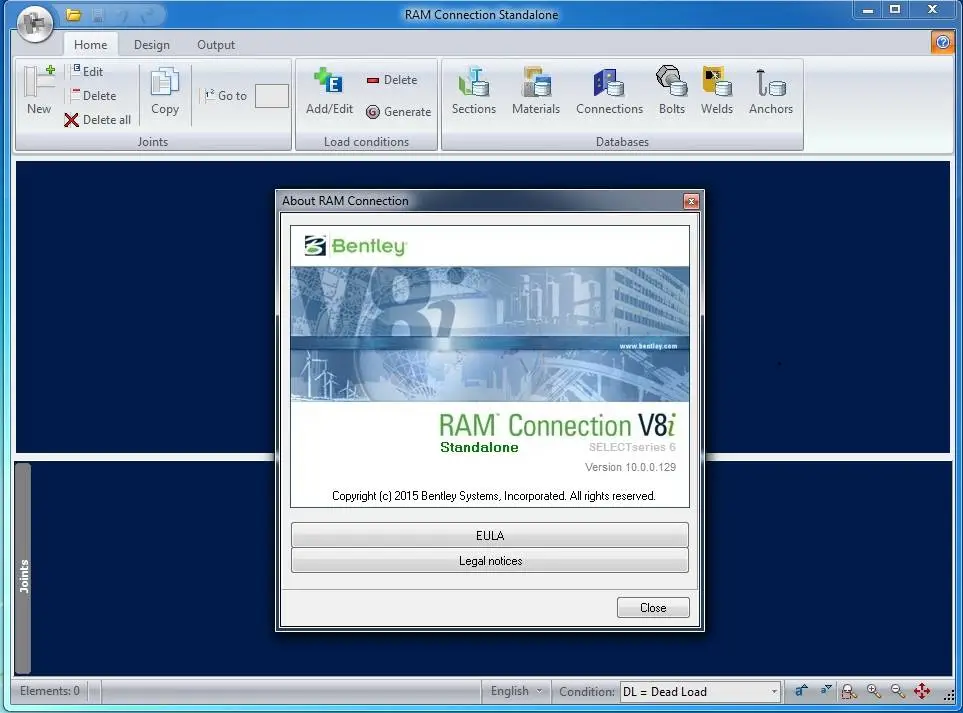Close the About RAM Connection dialog with X
The width and height of the screenshot is (963, 713).
691,201
